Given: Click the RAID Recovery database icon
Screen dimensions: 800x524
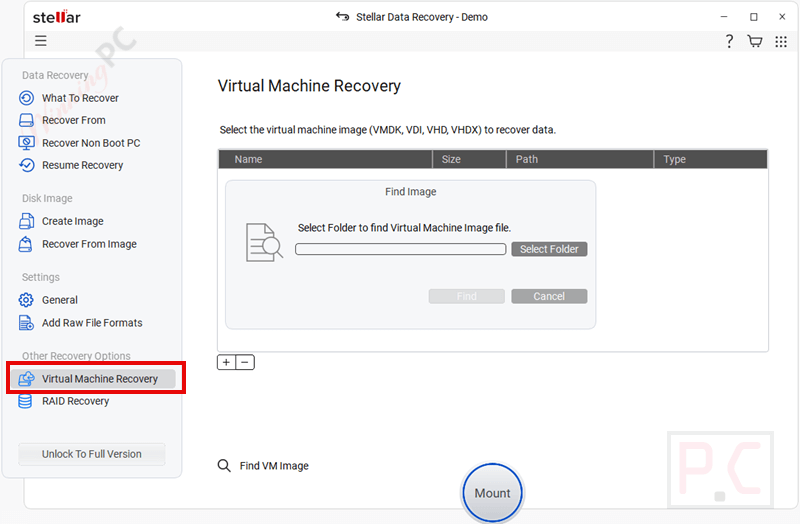Looking at the screenshot, I should [25, 401].
